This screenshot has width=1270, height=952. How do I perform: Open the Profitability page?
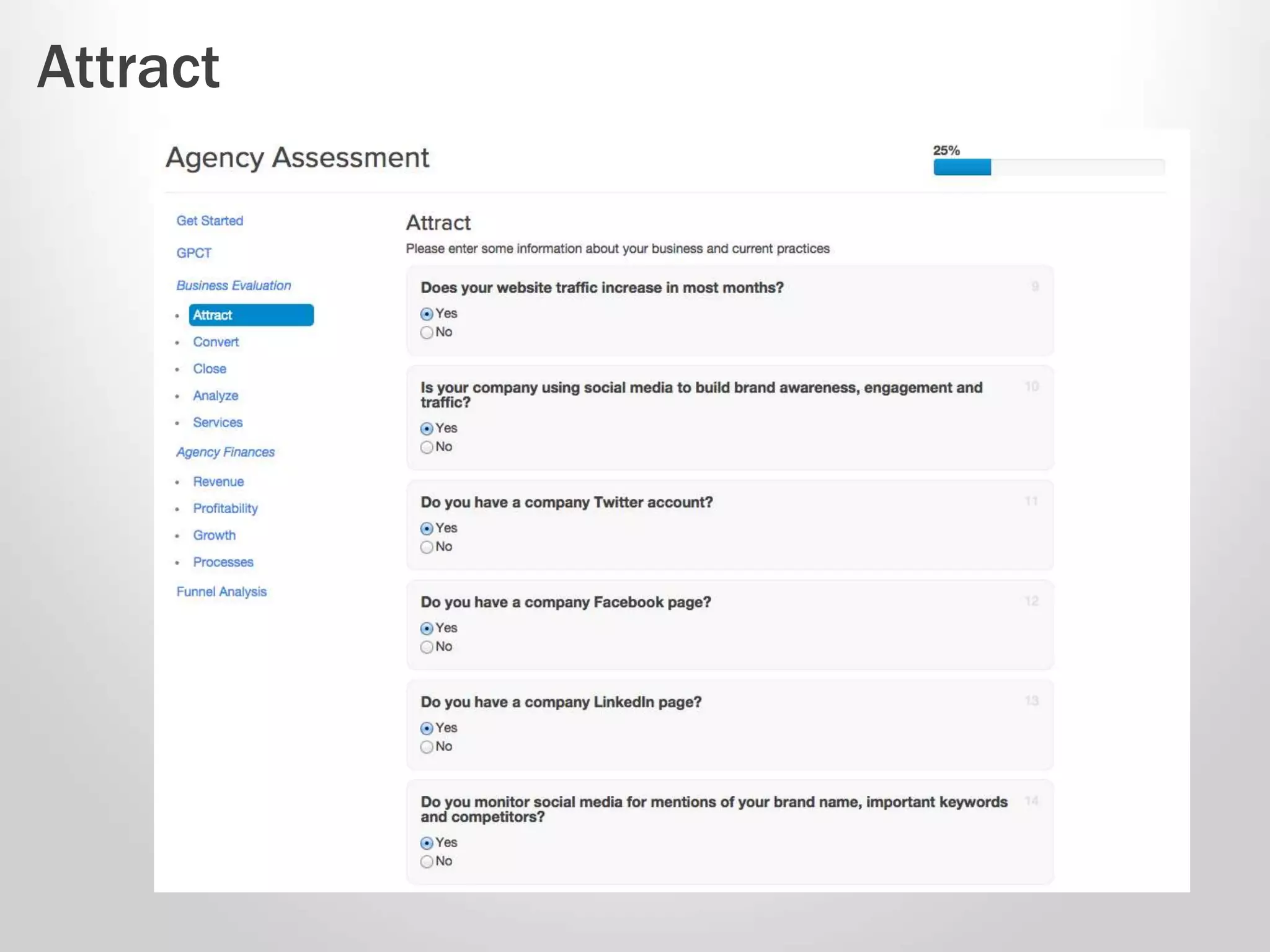(225, 509)
